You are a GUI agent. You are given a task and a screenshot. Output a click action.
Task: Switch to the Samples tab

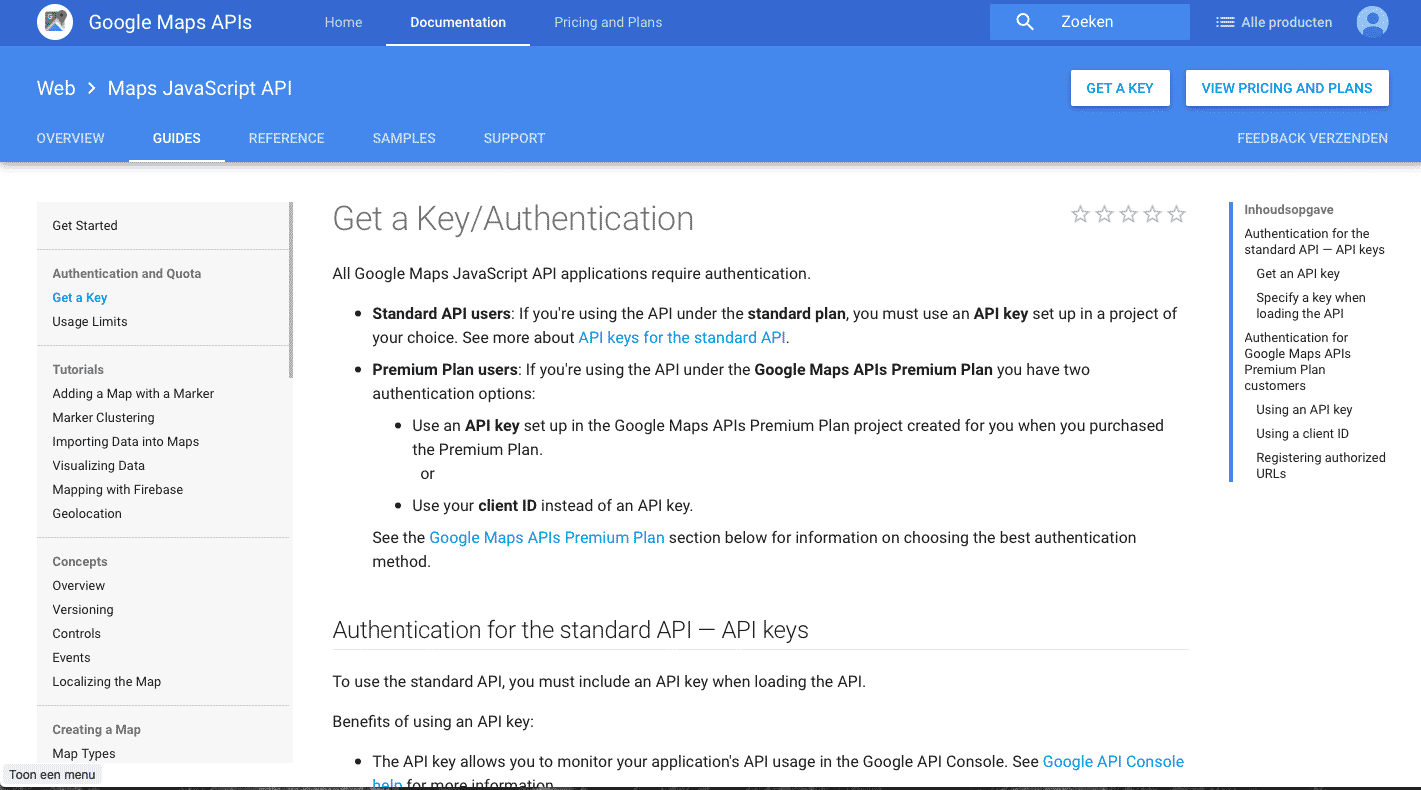point(404,138)
